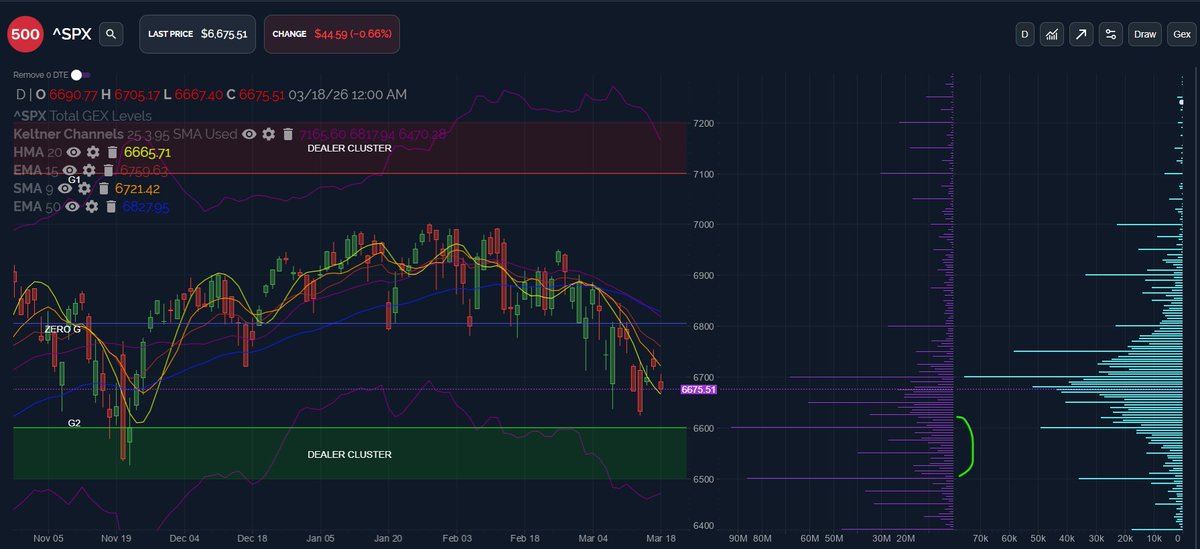Toggle the Remove 0 DTE switch

tap(80, 75)
